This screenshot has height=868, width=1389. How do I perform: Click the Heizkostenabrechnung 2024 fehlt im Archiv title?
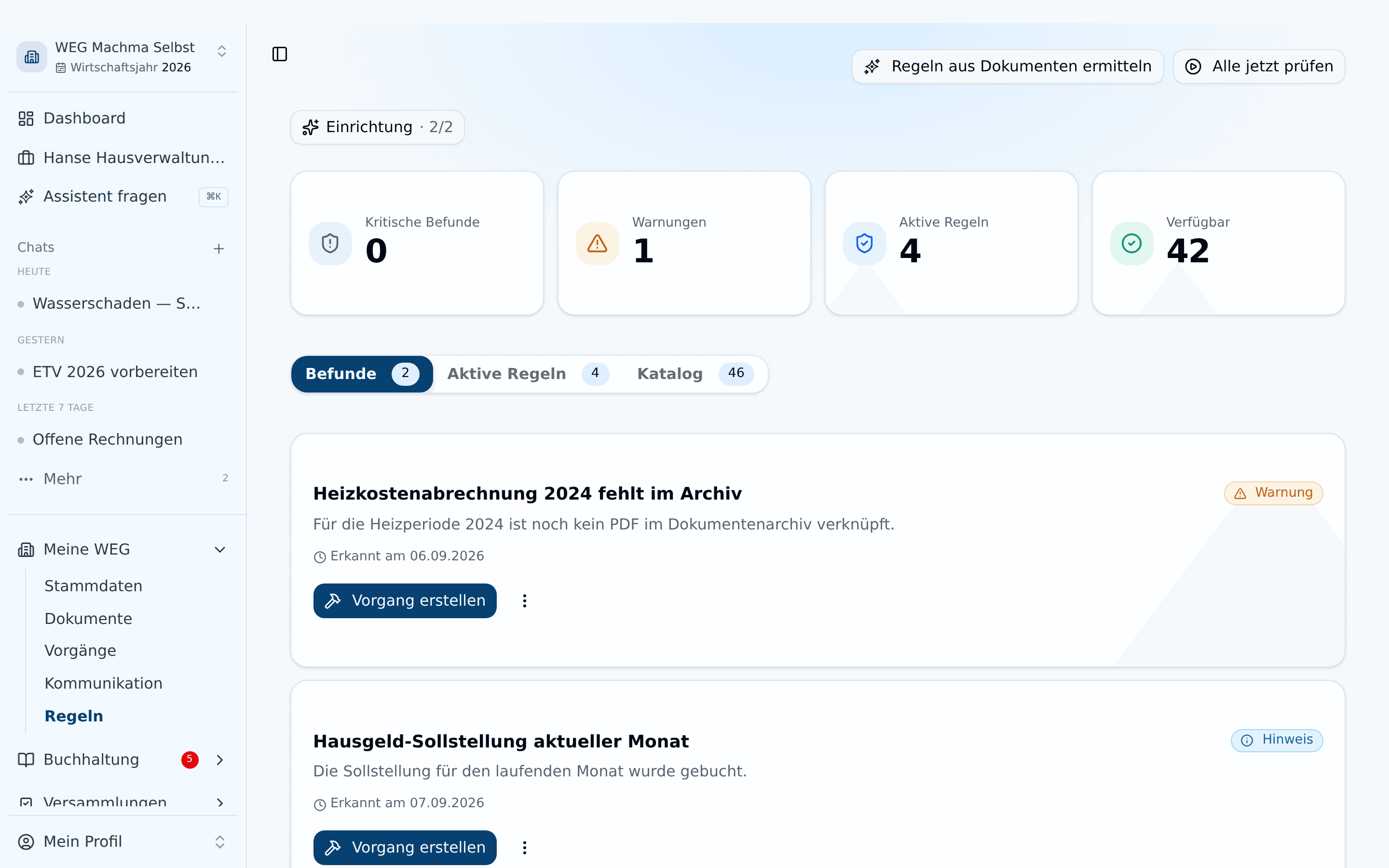(x=528, y=494)
